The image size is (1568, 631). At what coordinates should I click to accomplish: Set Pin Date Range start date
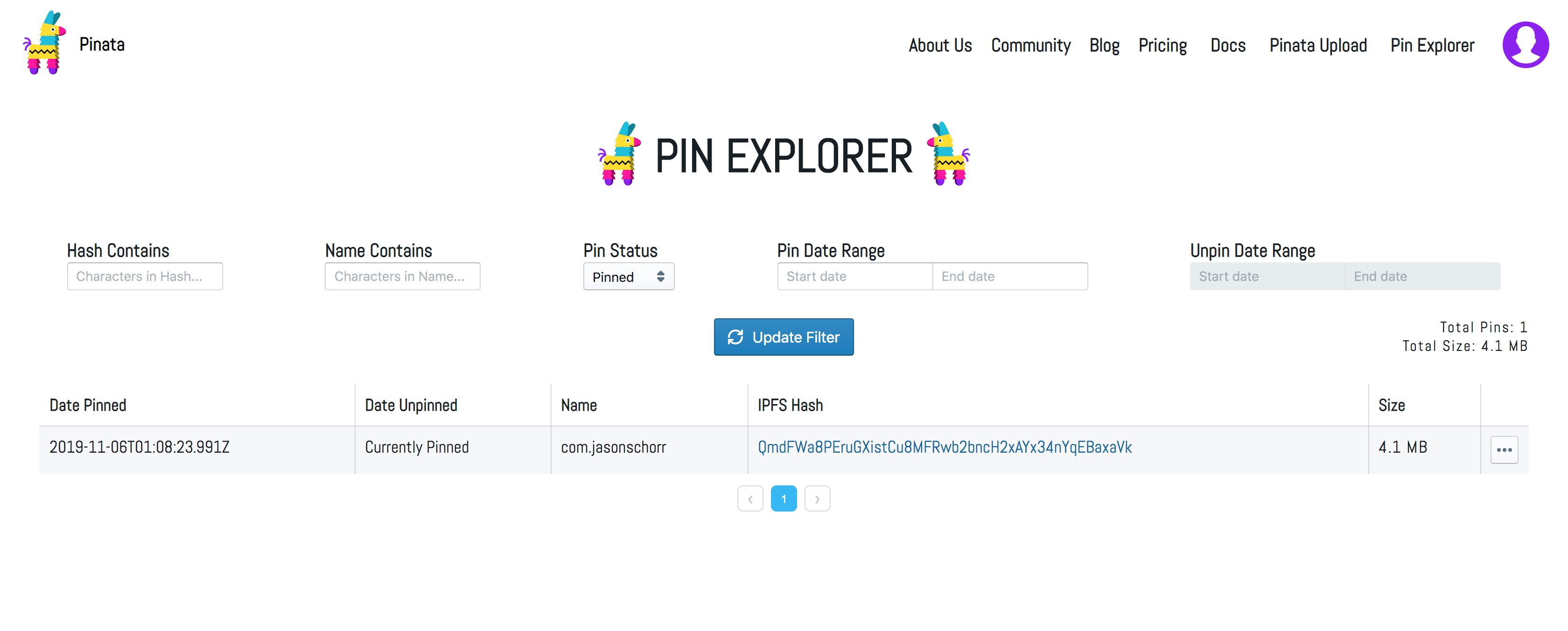[854, 276]
